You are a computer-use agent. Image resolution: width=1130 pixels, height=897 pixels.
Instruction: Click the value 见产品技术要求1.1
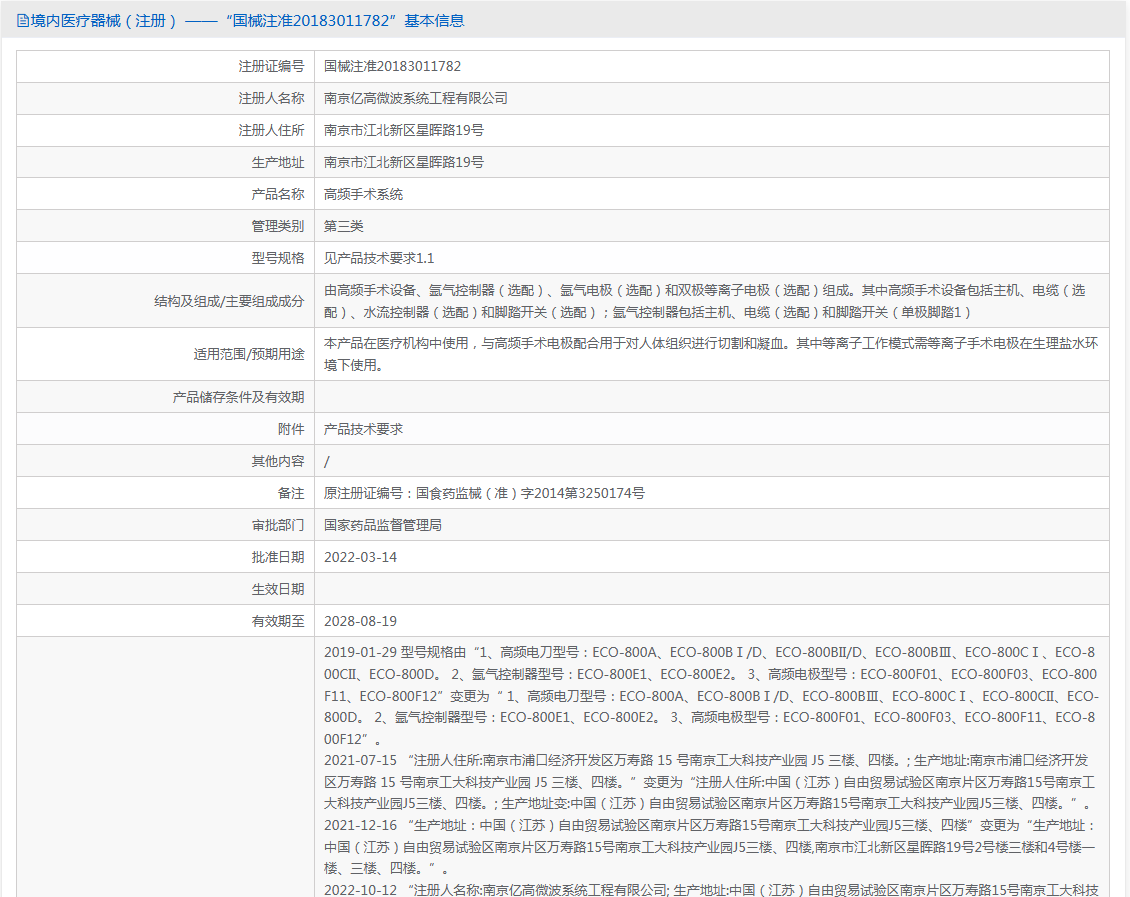pyautogui.click(x=379, y=259)
